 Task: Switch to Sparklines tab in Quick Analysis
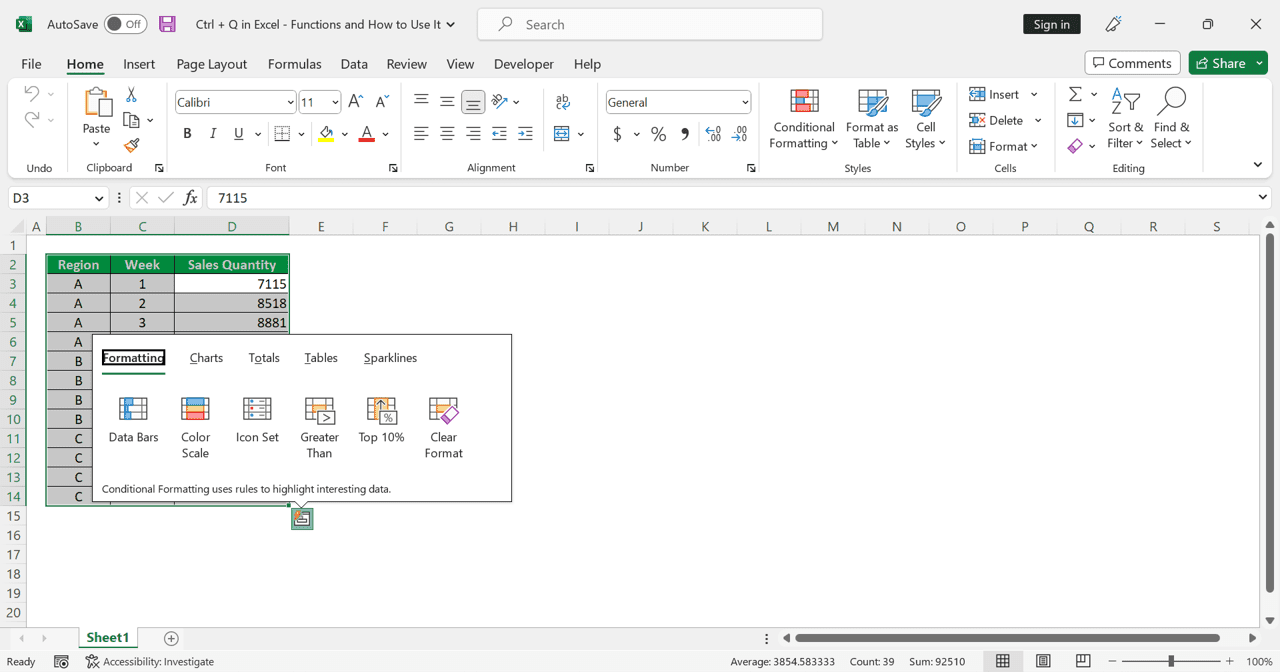tap(390, 358)
